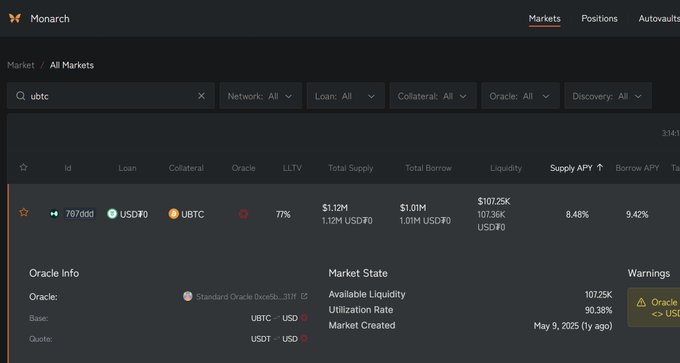Sort by the Total Supply column header

[x=350, y=168]
